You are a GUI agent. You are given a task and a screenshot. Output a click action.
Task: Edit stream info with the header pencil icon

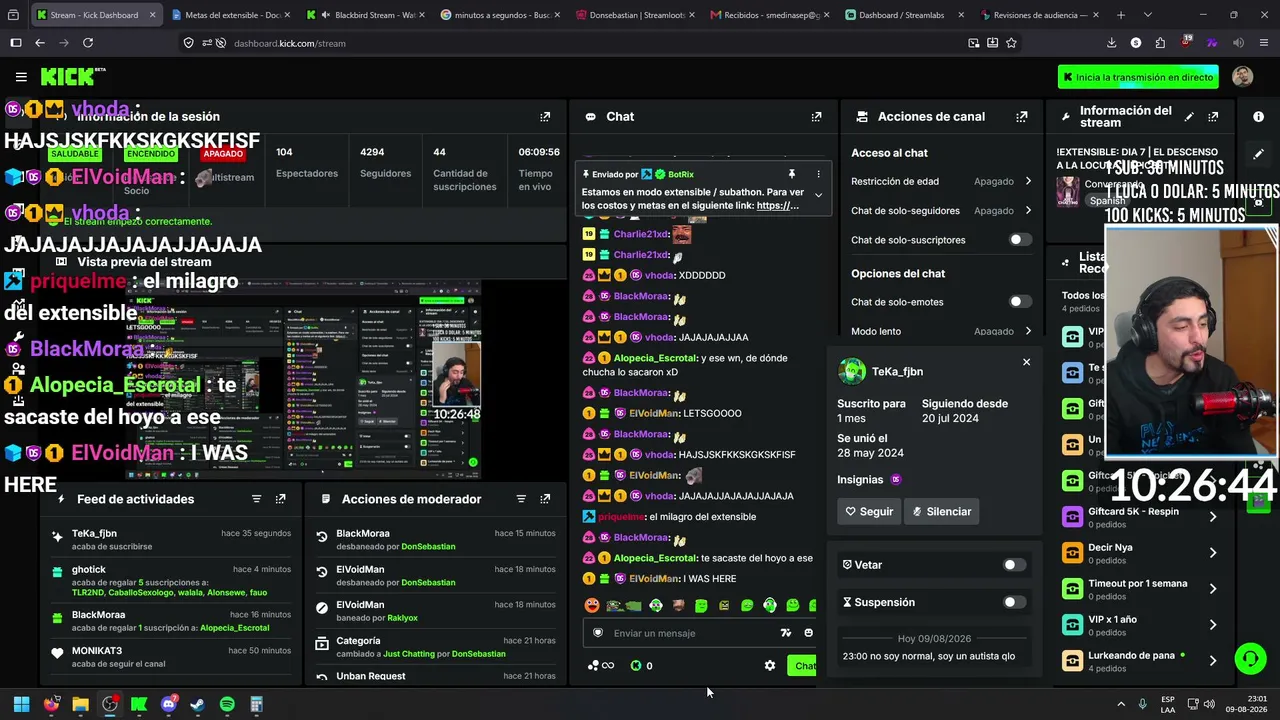click(1189, 117)
